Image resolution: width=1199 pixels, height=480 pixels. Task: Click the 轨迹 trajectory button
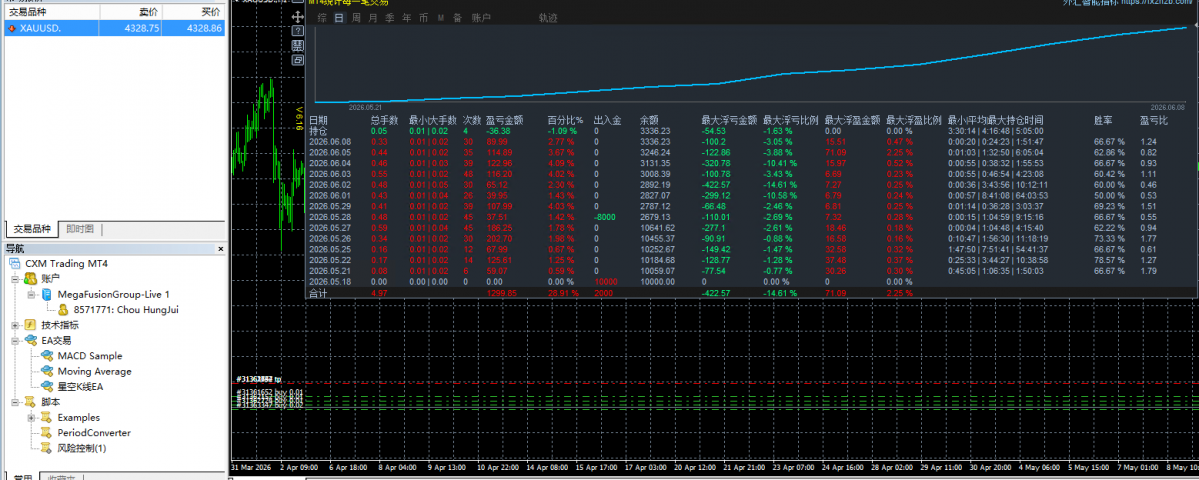click(548, 18)
